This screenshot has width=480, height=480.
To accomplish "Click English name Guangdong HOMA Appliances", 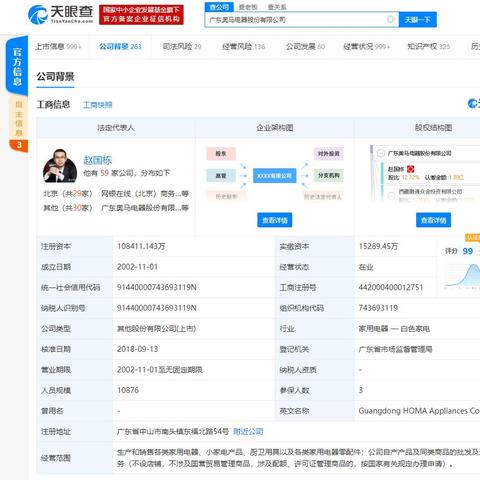I will point(419,411).
